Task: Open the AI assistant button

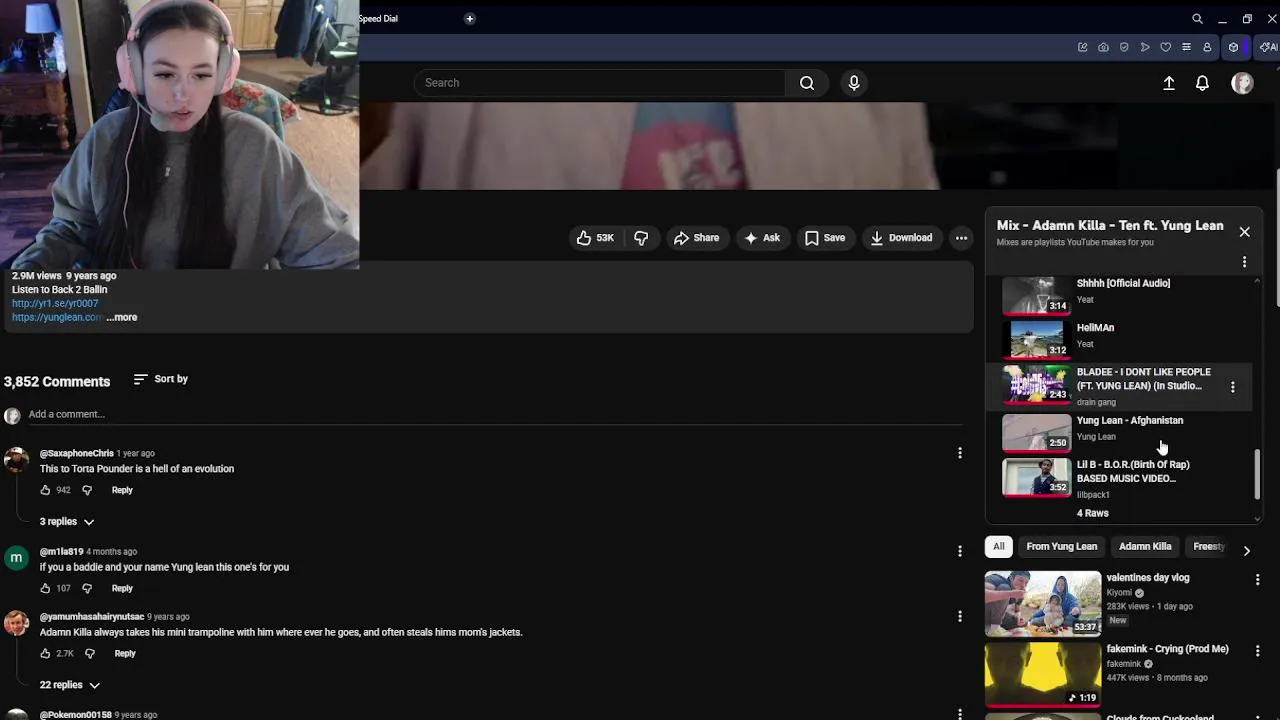Action: point(1268,47)
